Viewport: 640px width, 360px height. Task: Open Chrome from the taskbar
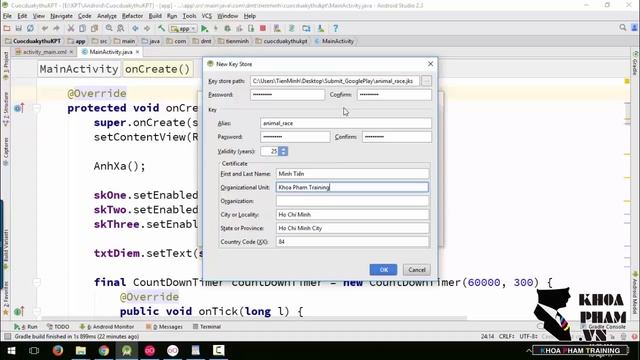pyautogui.click(x=104, y=351)
